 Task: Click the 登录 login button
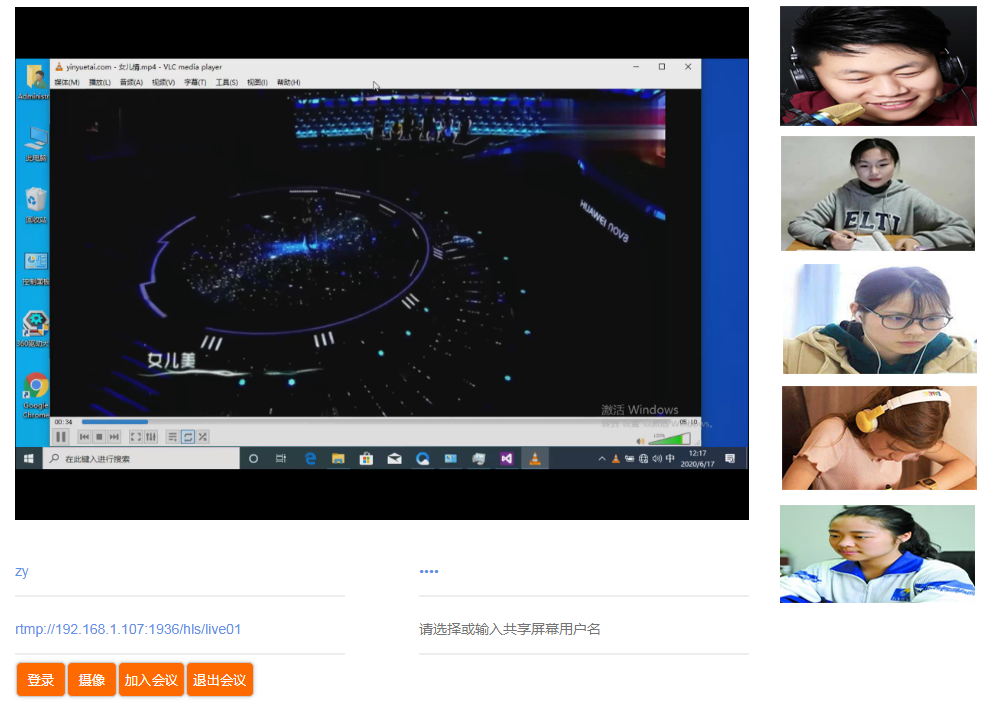pos(41,680)
